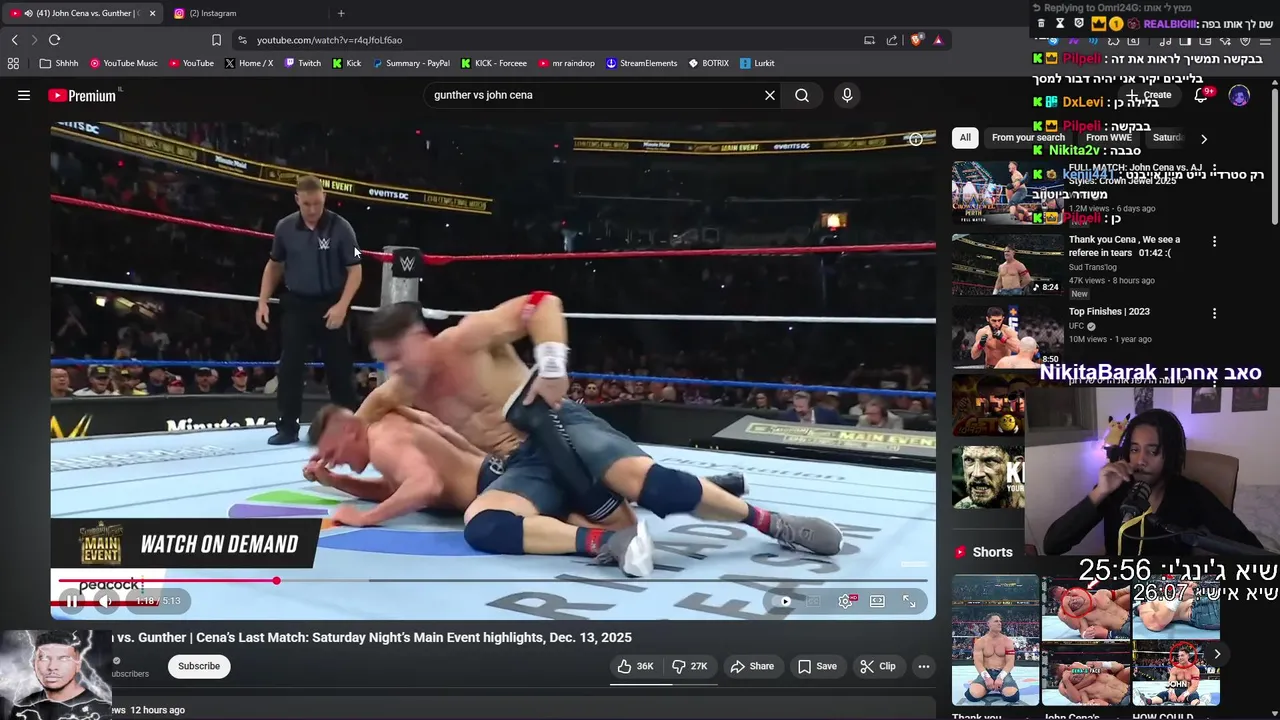Open options for Thank you Cena video
The image size is (1280, 720).
pos(1214,241)
